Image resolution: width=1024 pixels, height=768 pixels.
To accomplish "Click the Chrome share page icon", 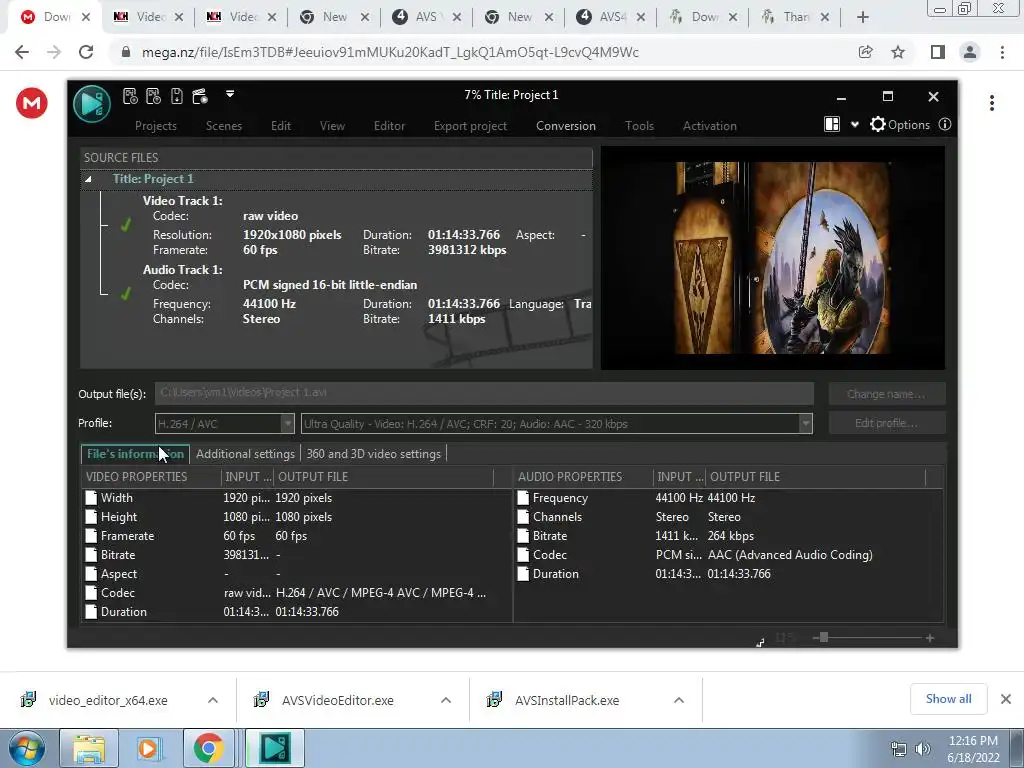I will click(x=865, y=52).
